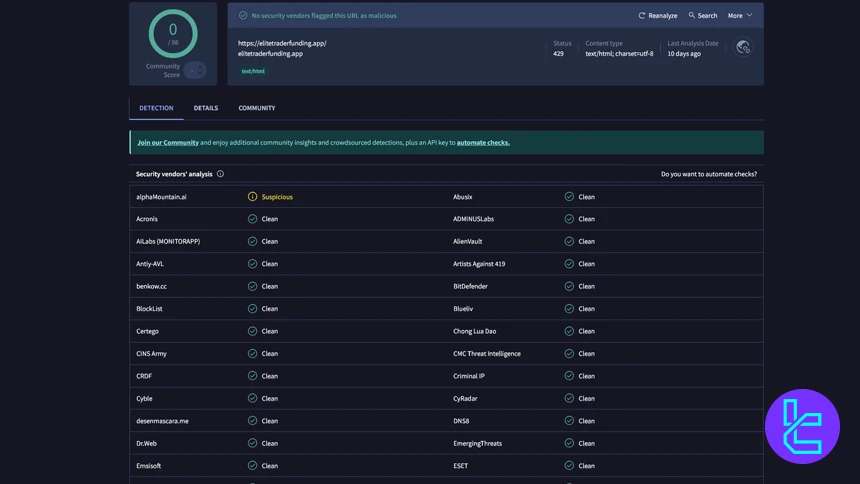The height and width of the screenshot is (484, 860).
Task: Click the clean check icon for EmergingThreats
Action: click(x=569, y=443)
